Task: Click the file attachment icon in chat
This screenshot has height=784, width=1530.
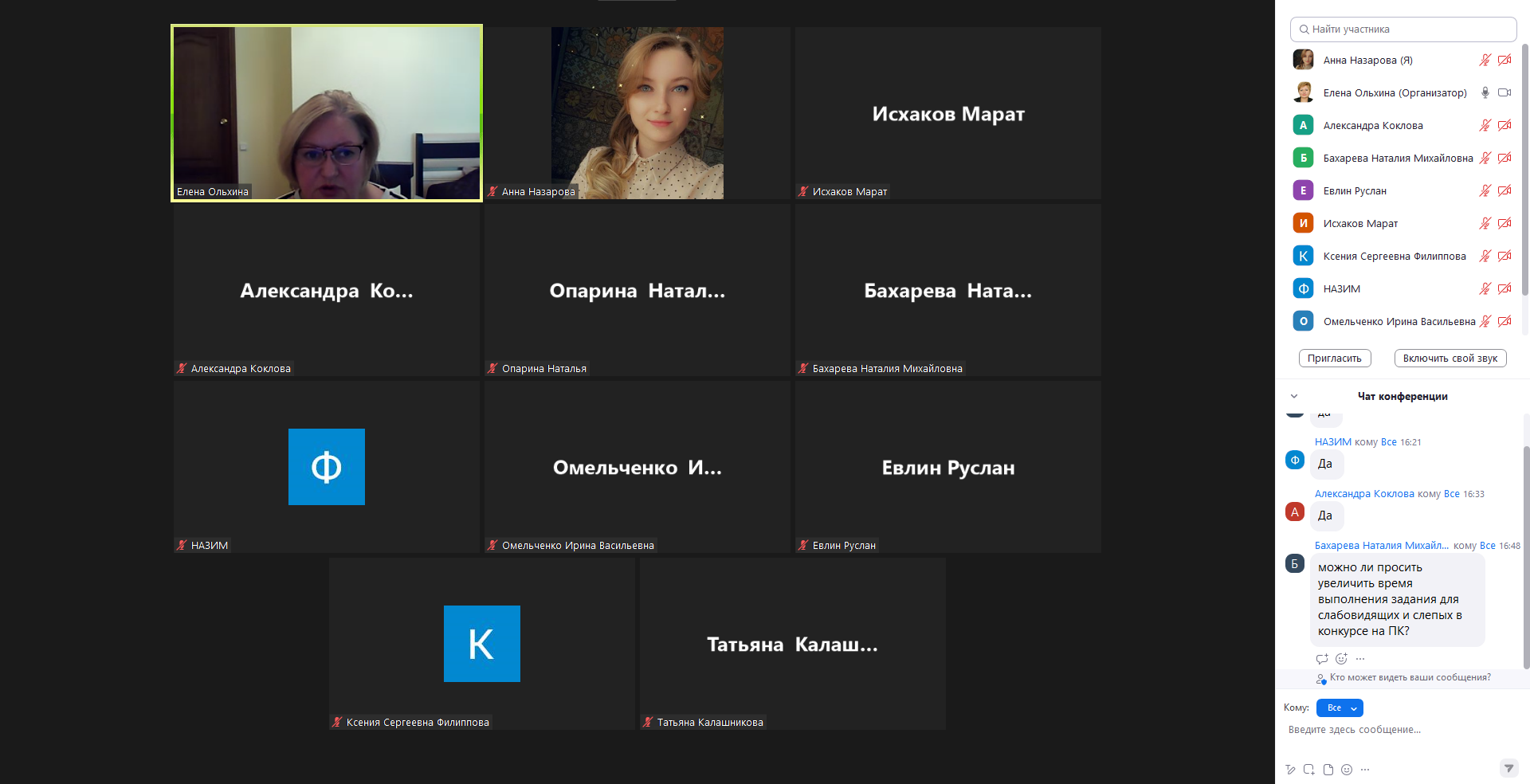Action: (1328, 770)
